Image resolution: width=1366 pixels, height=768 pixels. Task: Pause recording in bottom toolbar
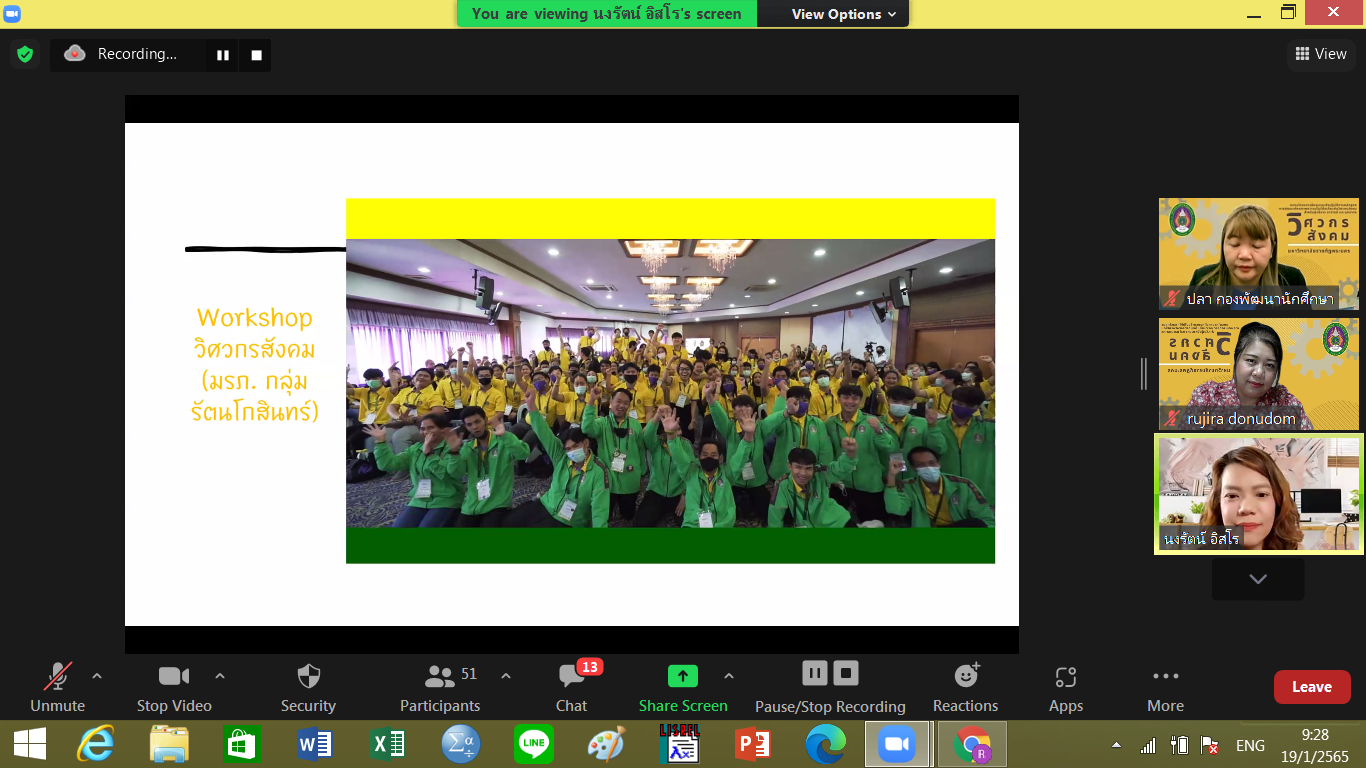pos(815,673)
